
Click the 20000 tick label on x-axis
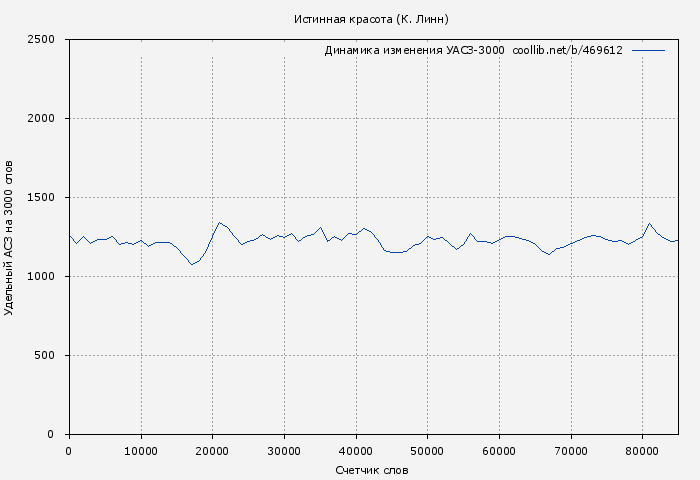click(x=212, y=451)
